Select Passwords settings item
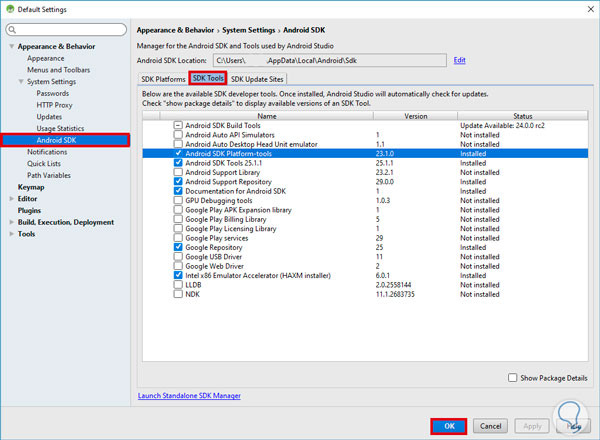 52,93
